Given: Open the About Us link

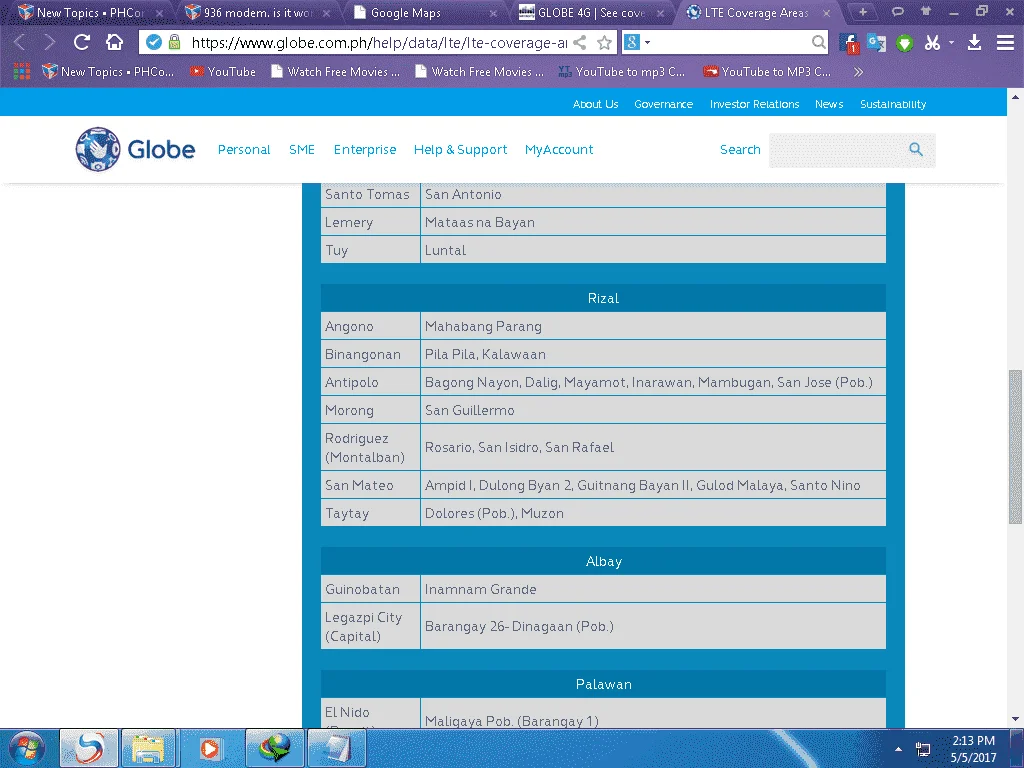Looking at the screenshot, I should coord(595,104).
